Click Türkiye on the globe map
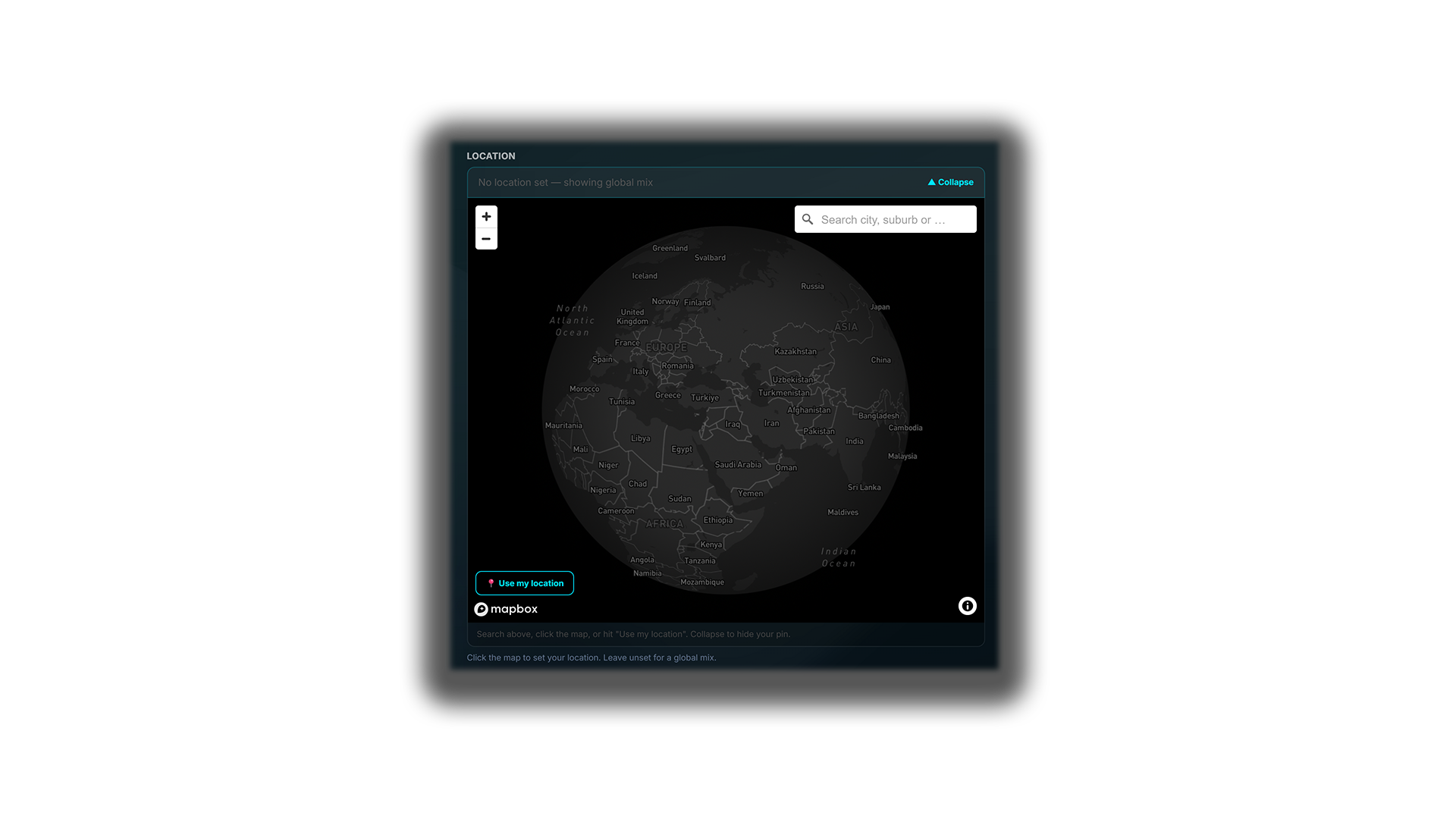1456x819 pixels. point(704,398)
